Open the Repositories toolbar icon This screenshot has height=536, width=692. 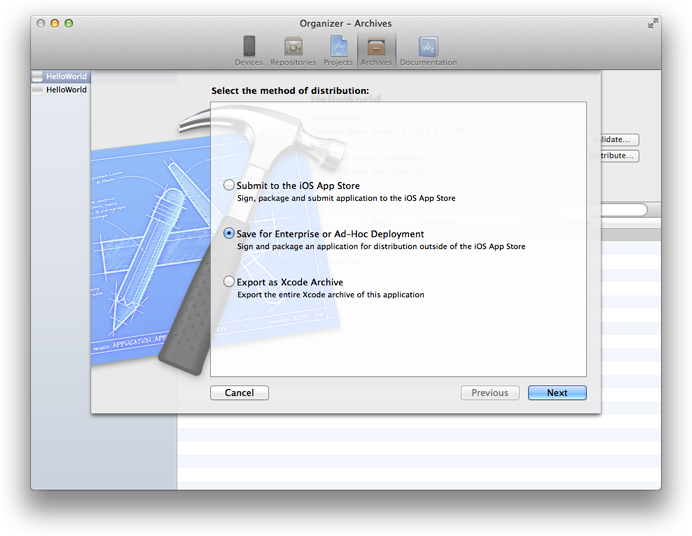(293, 51)
